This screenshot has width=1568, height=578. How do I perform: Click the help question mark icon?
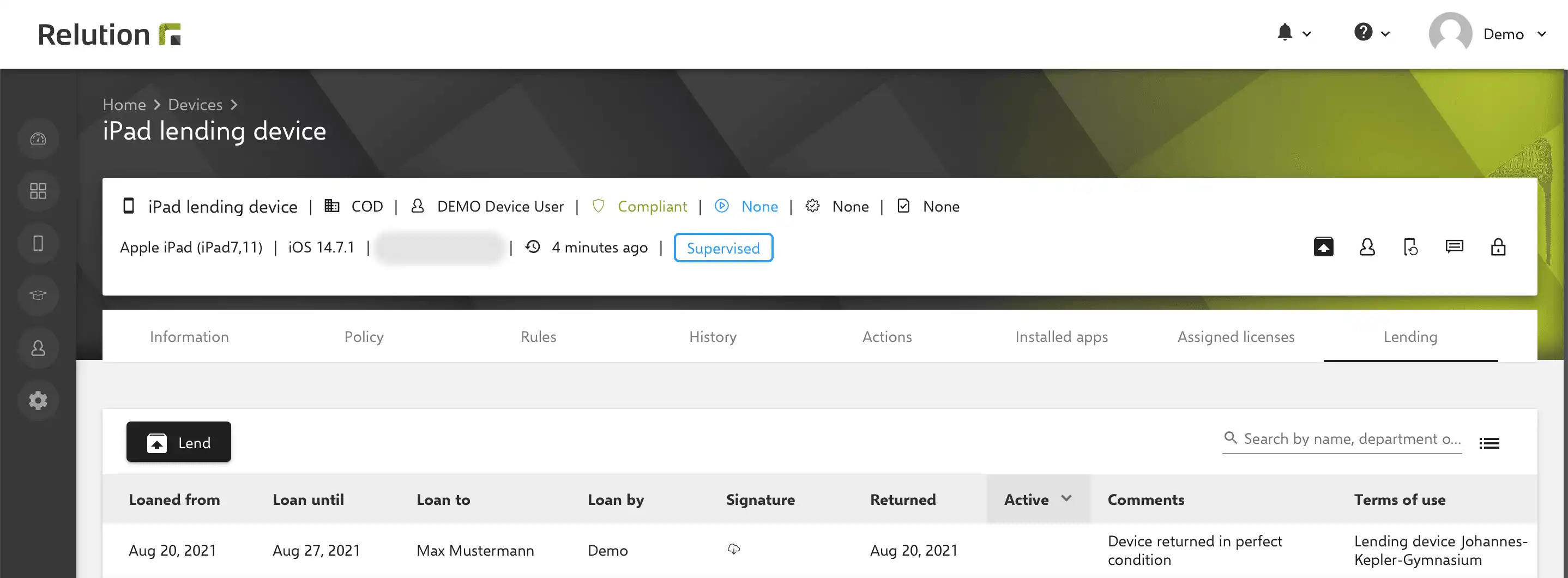coord(1363,32)
